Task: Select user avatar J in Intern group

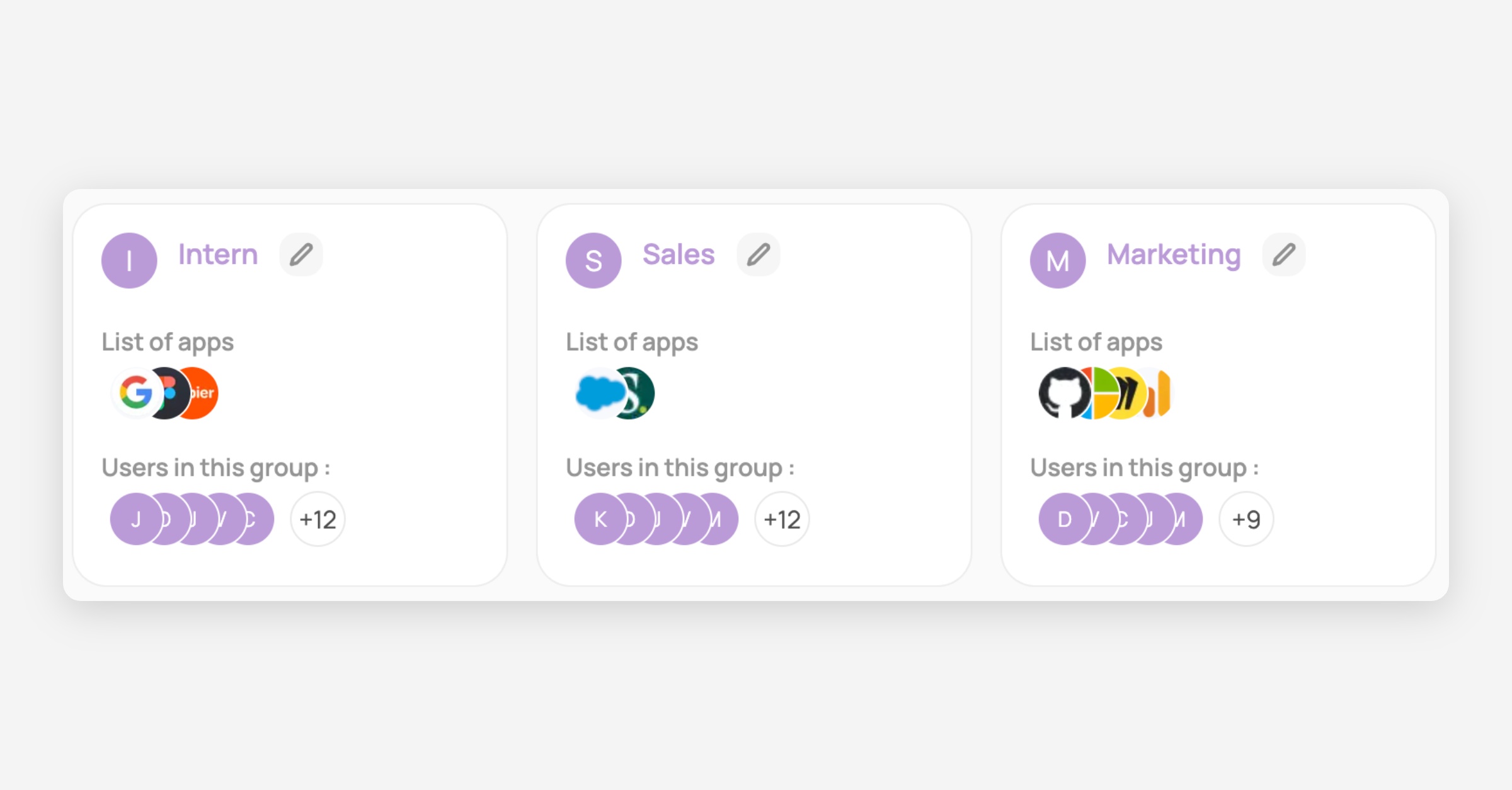Action: click(x=134, y=519)
